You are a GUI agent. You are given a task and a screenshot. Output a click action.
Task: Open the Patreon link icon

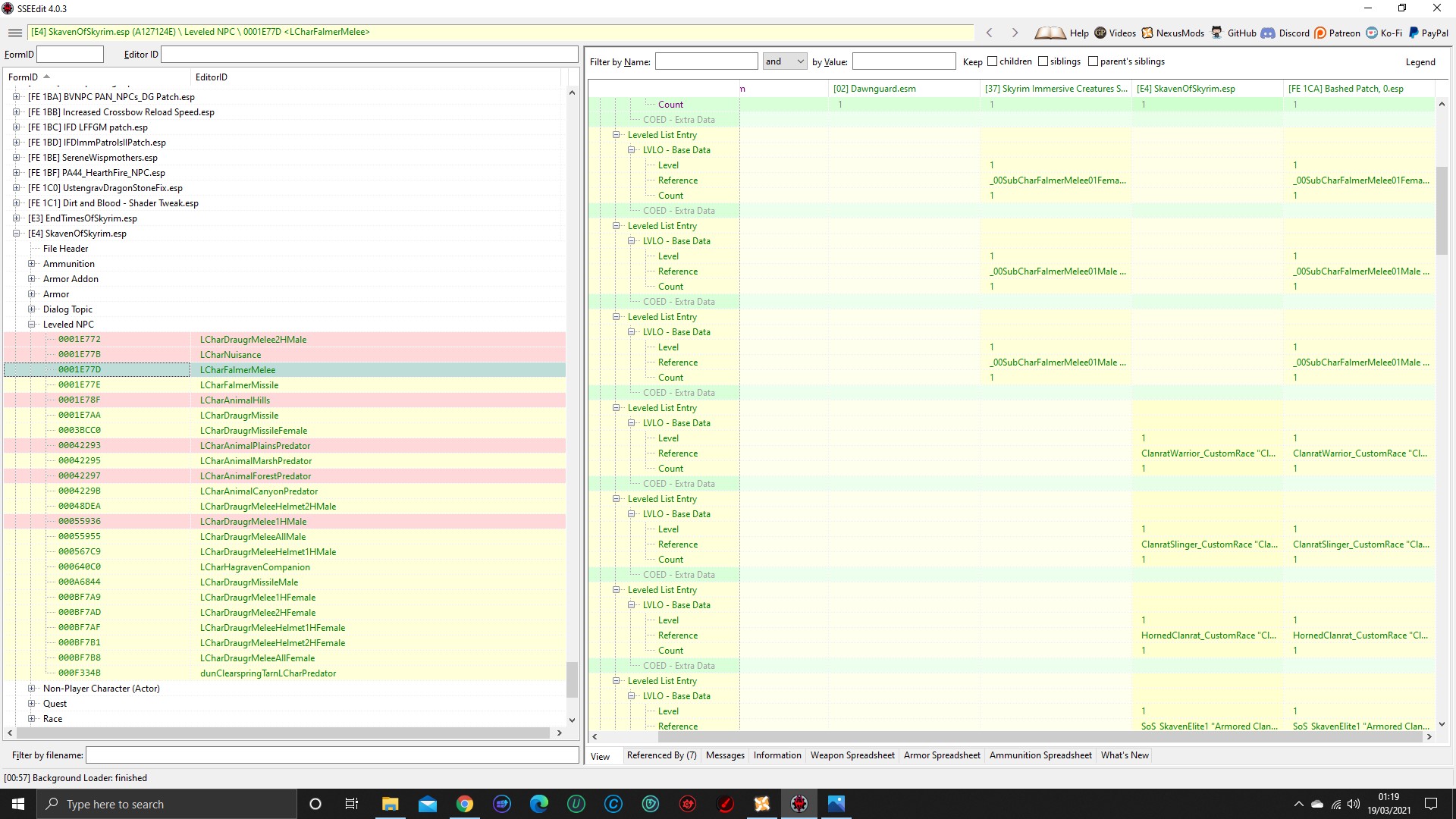pos(1320,33)
